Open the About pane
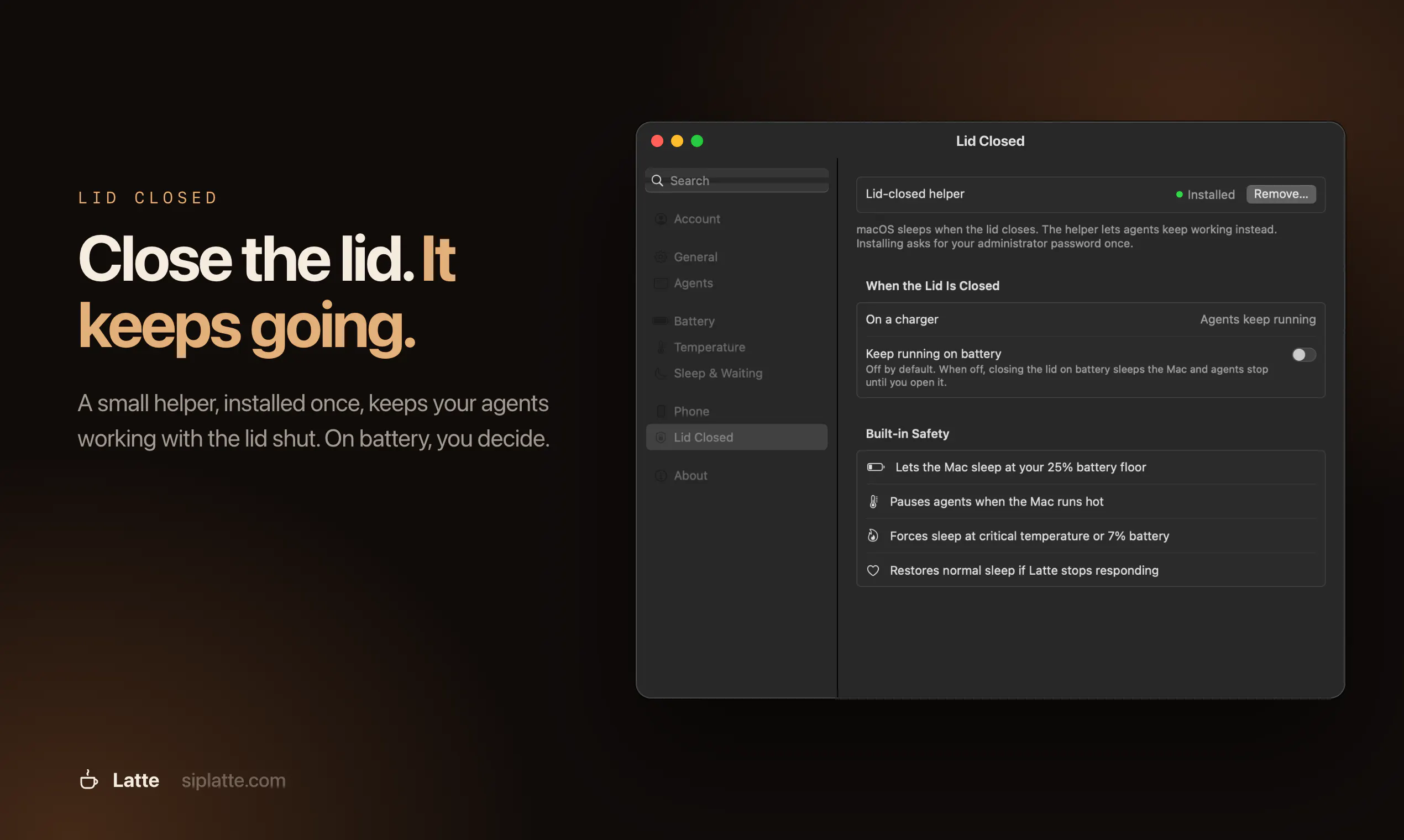The height and width of the screenshot is (840, 1404). tap(736, 475)
